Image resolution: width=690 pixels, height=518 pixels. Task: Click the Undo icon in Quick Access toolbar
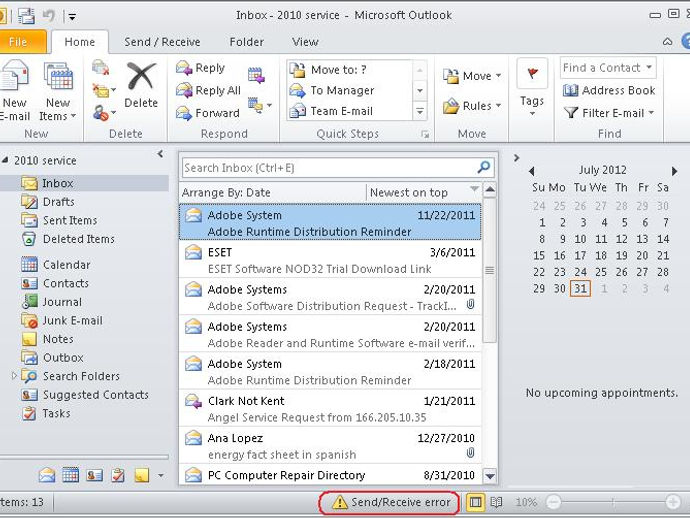[x=48, y=16]
